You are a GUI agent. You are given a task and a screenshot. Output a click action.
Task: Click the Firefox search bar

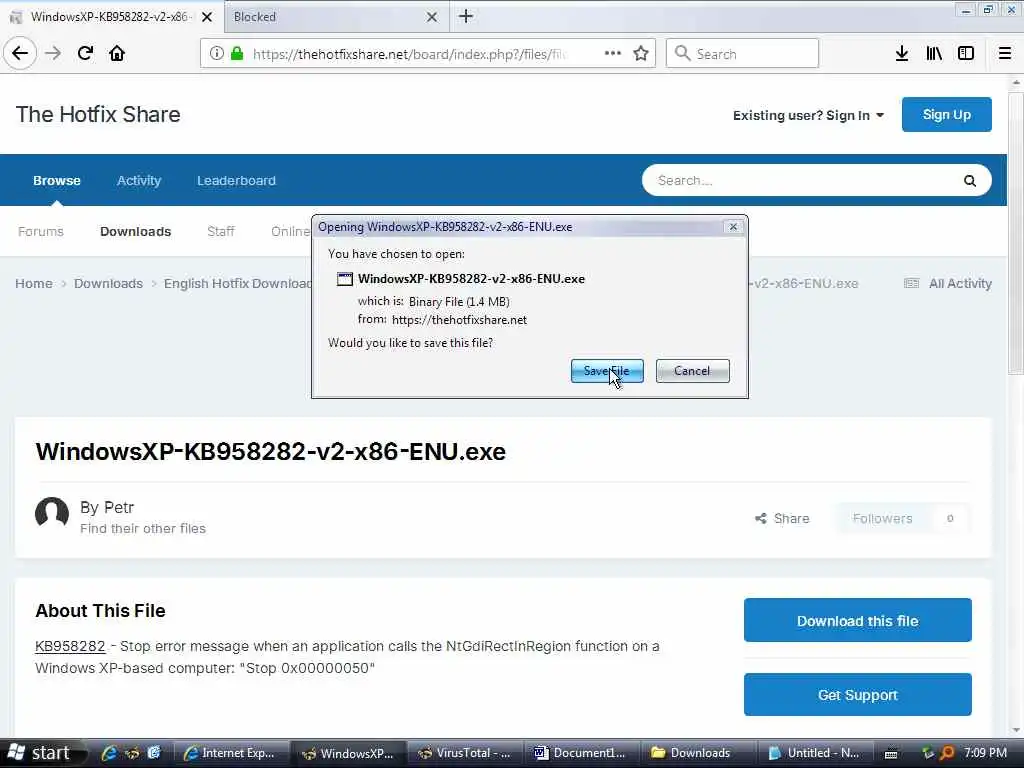tap(742, 54)
